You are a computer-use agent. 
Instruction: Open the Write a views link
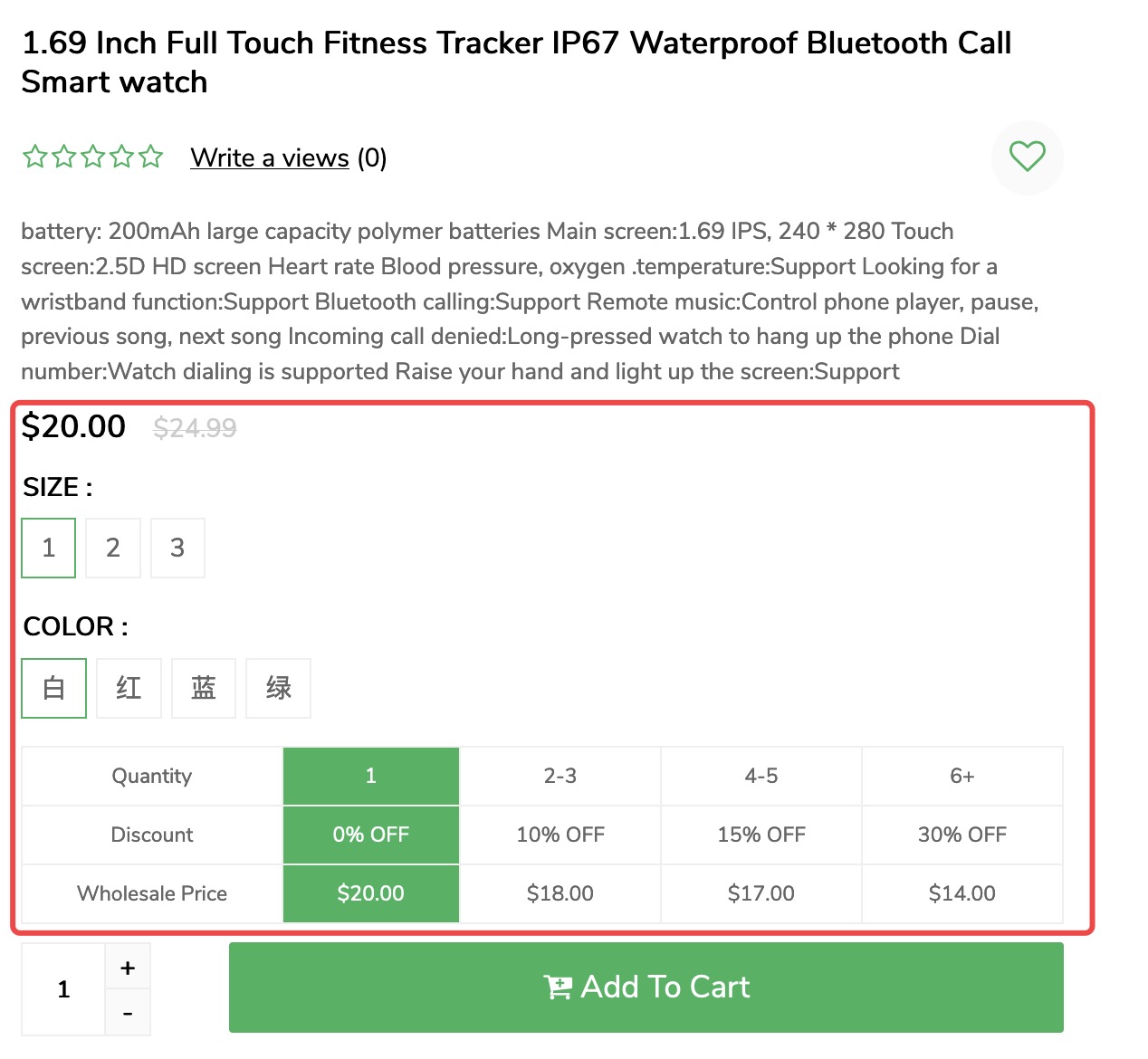[270, 157]
